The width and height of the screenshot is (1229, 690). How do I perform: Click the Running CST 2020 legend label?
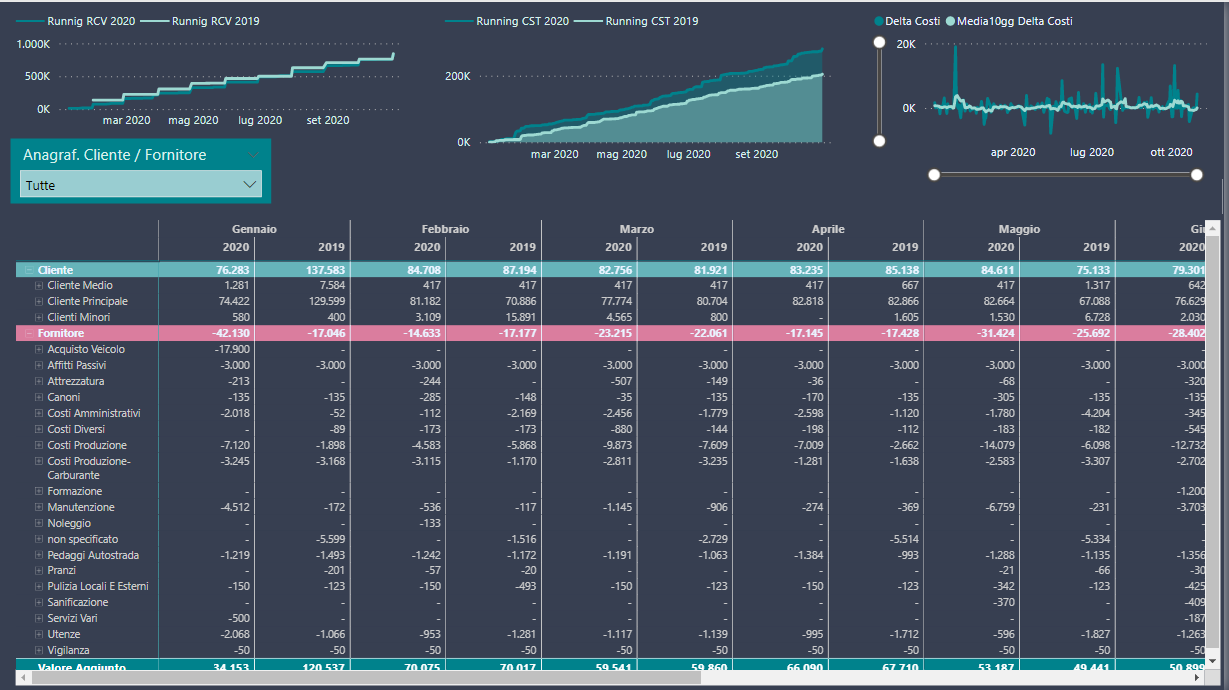(522, 21)
